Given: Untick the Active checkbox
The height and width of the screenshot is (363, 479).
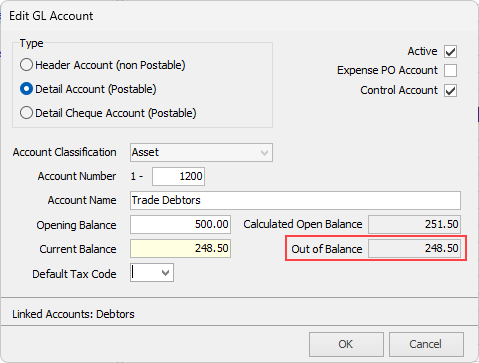Looking at the screenshot, I should pyautogui.click(x=450, y=52).
